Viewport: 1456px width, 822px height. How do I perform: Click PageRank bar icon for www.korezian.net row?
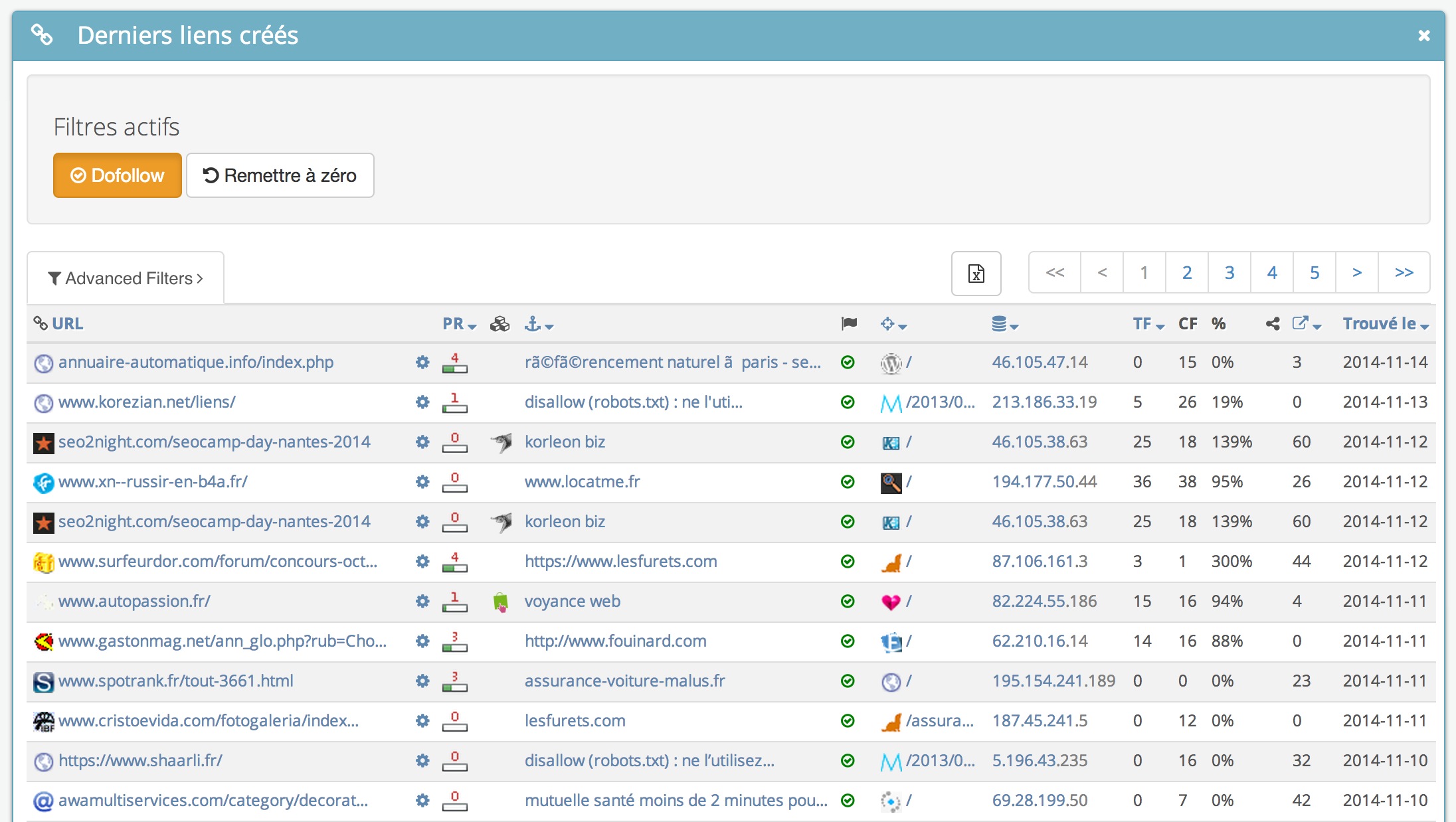tap(454, 402)
